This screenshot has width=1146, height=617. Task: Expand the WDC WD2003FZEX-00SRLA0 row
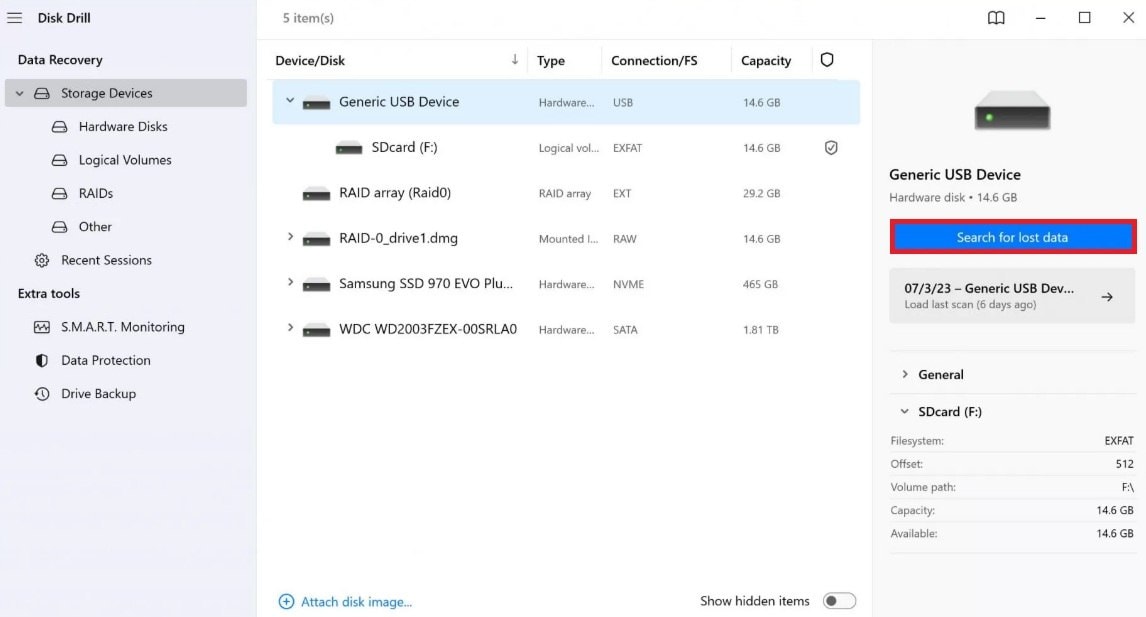[290, 328]
